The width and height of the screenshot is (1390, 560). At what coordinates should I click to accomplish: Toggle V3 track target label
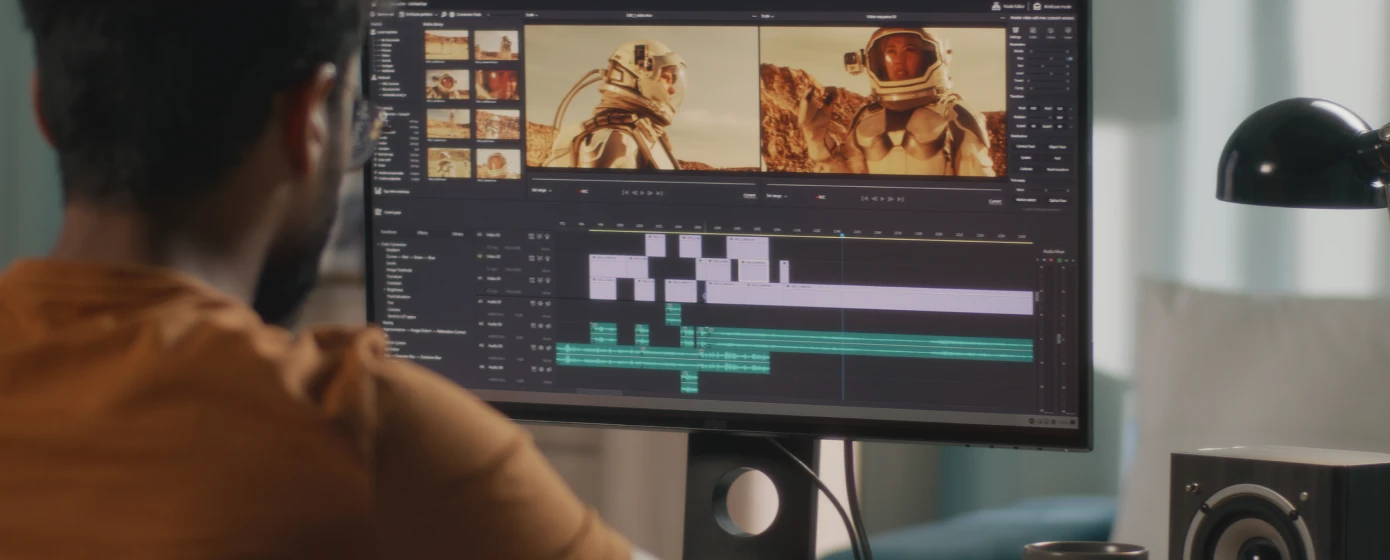click(x=479, y=235)
